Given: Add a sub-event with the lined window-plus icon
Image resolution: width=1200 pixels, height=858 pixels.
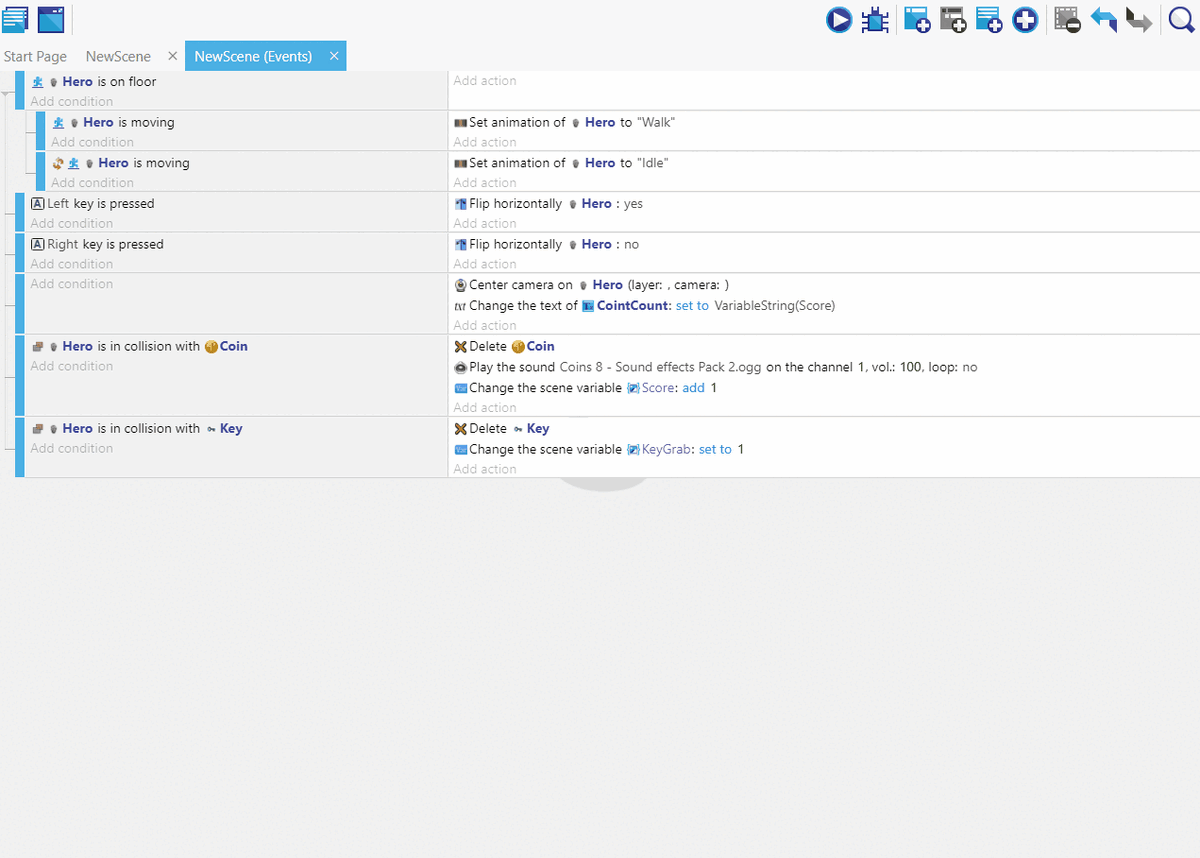Looking at the screenshot, I should tap(989, 19).
